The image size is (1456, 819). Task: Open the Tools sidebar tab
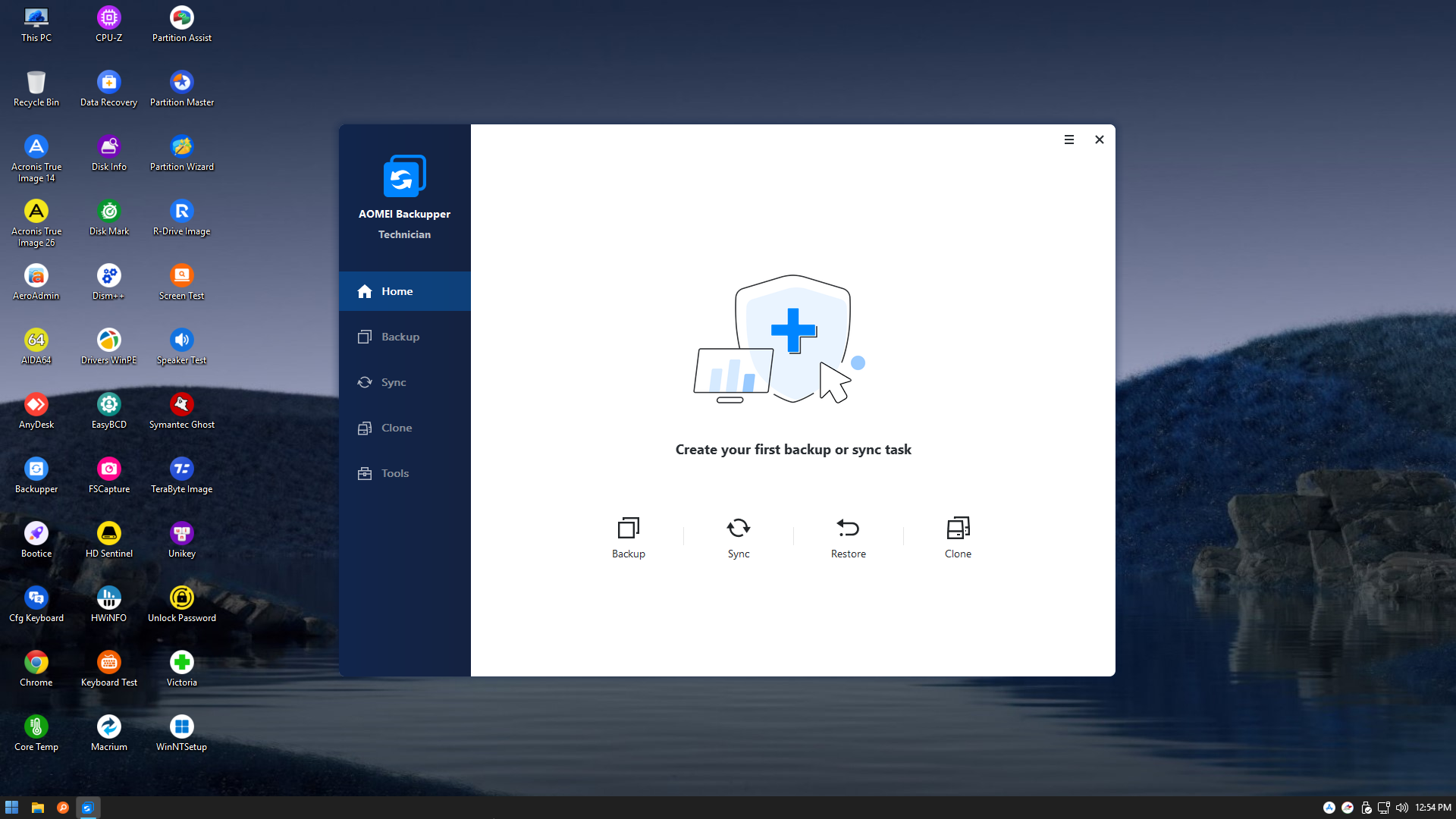pyautogui.click(x=404, y=473)
